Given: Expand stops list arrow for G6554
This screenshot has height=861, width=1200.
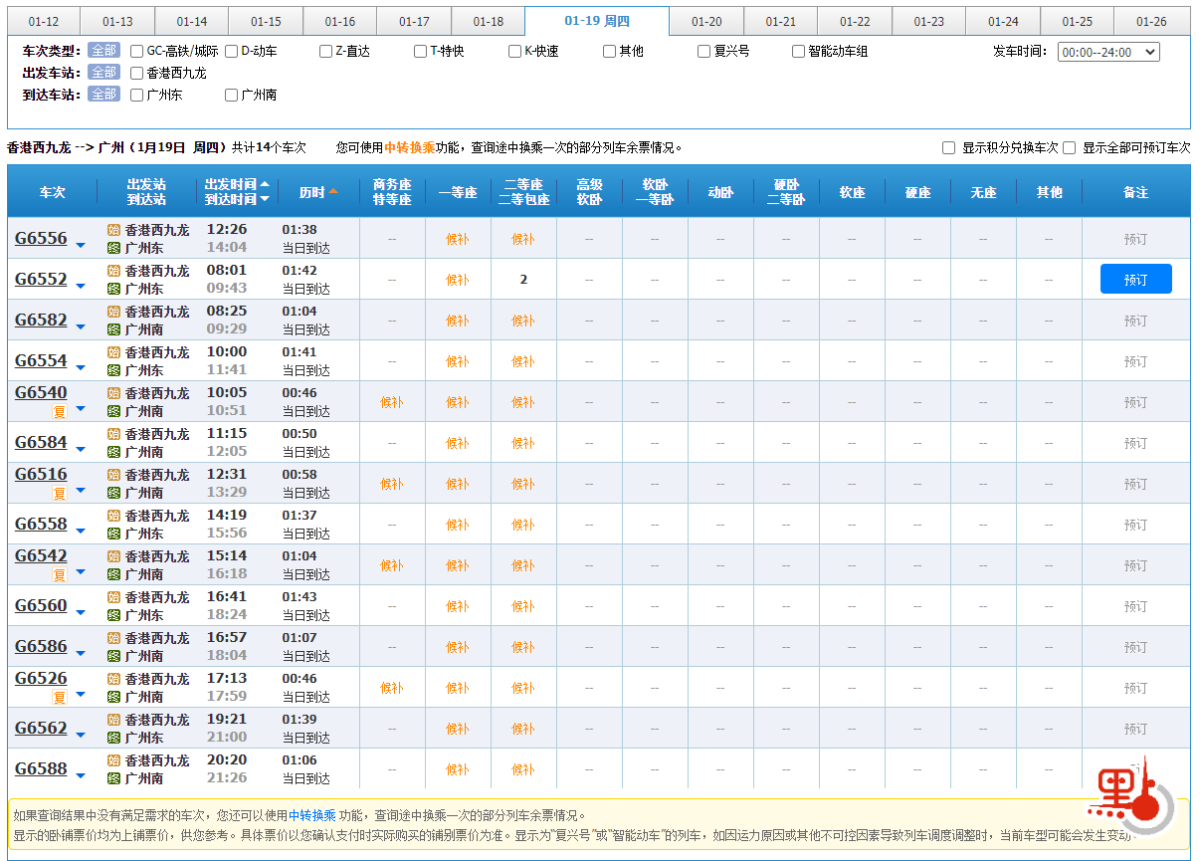Looking at the screenshot, I should [81, 370].
